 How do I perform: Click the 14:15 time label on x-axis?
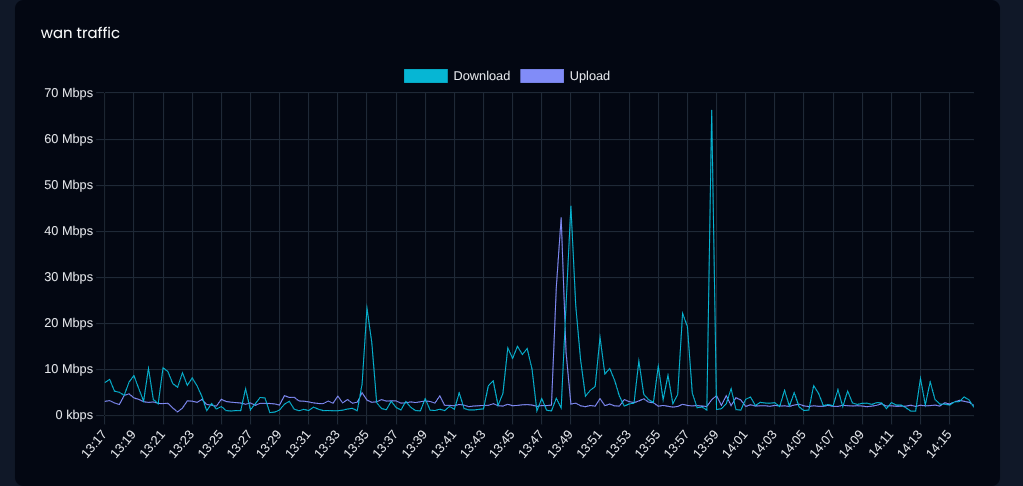[939, 442]
